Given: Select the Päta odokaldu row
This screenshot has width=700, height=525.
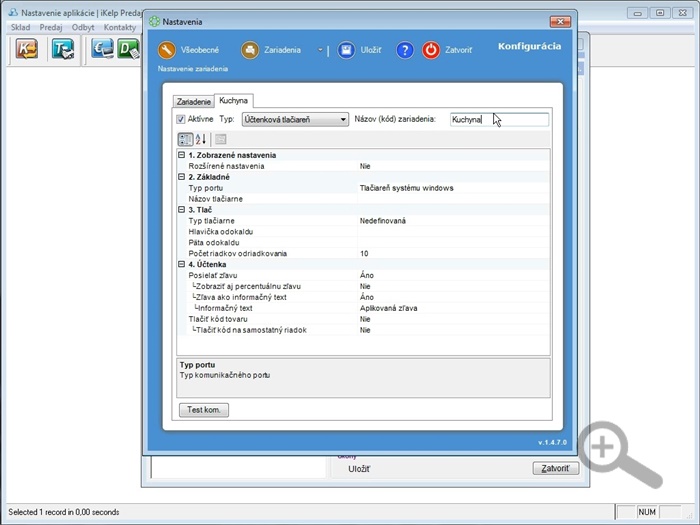Looking at the screenshot, I should tap(363, 242).
